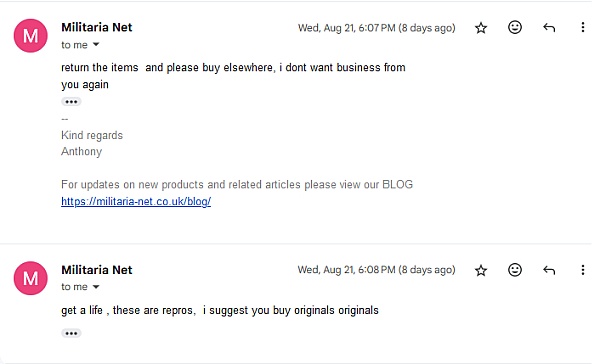Click the sender avatar on first email

point(31,36)
